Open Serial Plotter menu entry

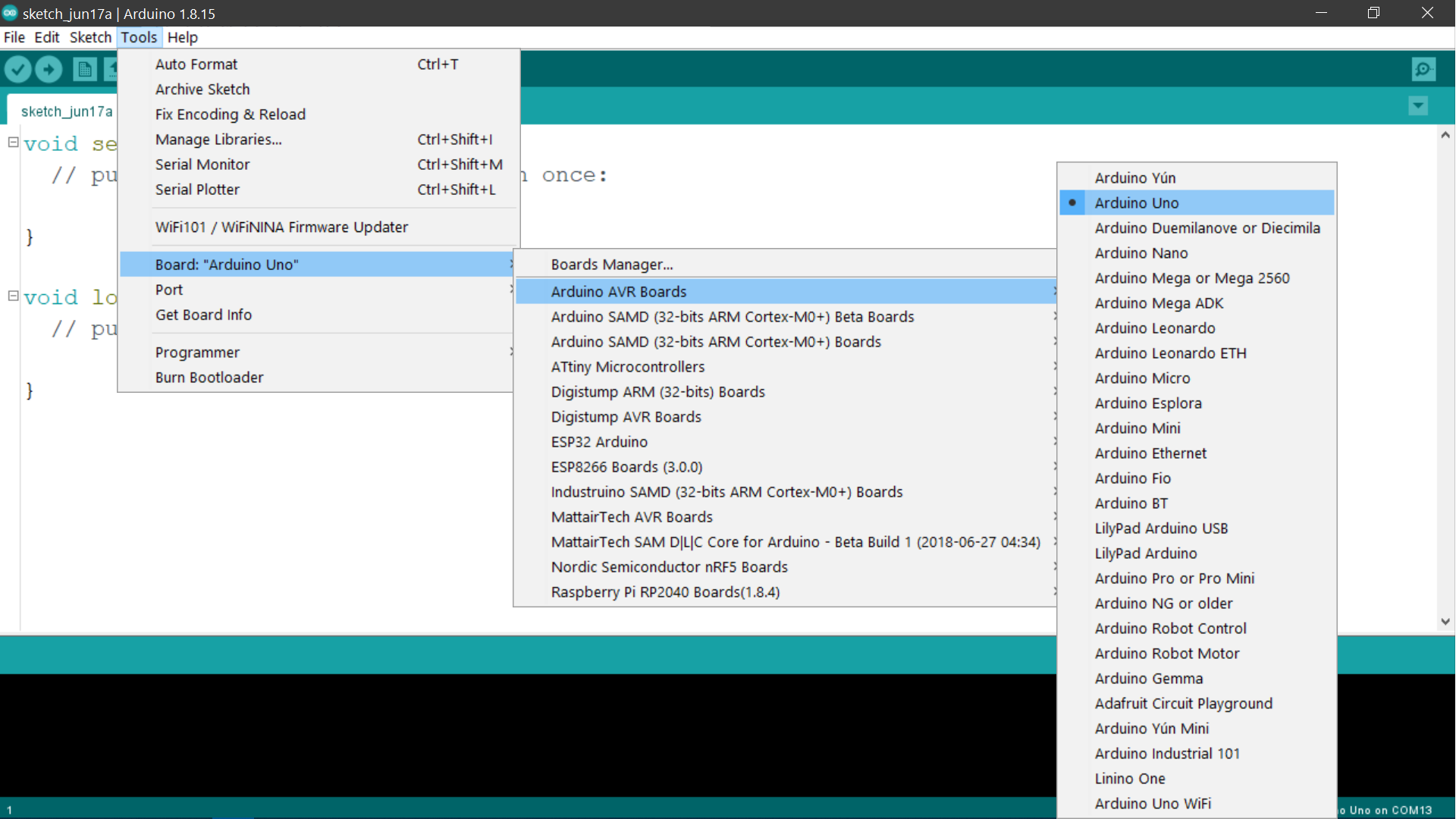coord(318,190)
